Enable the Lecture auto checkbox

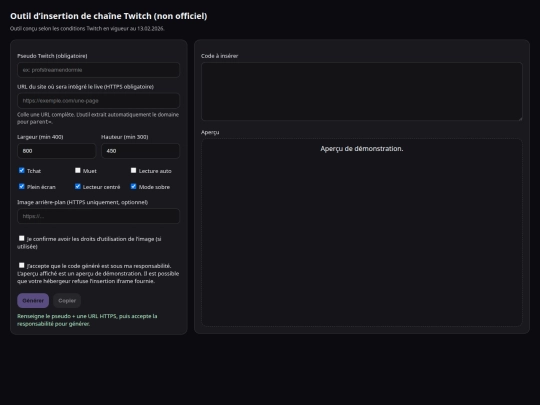[x=134, y=170]
